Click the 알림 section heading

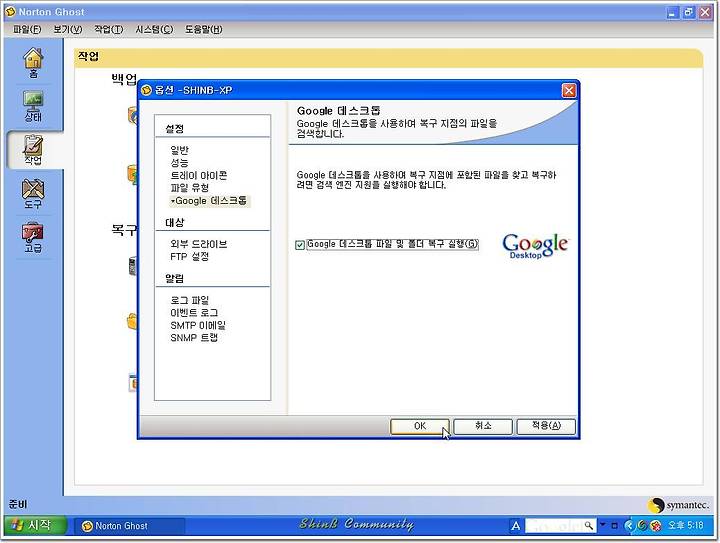pos(174,279)
